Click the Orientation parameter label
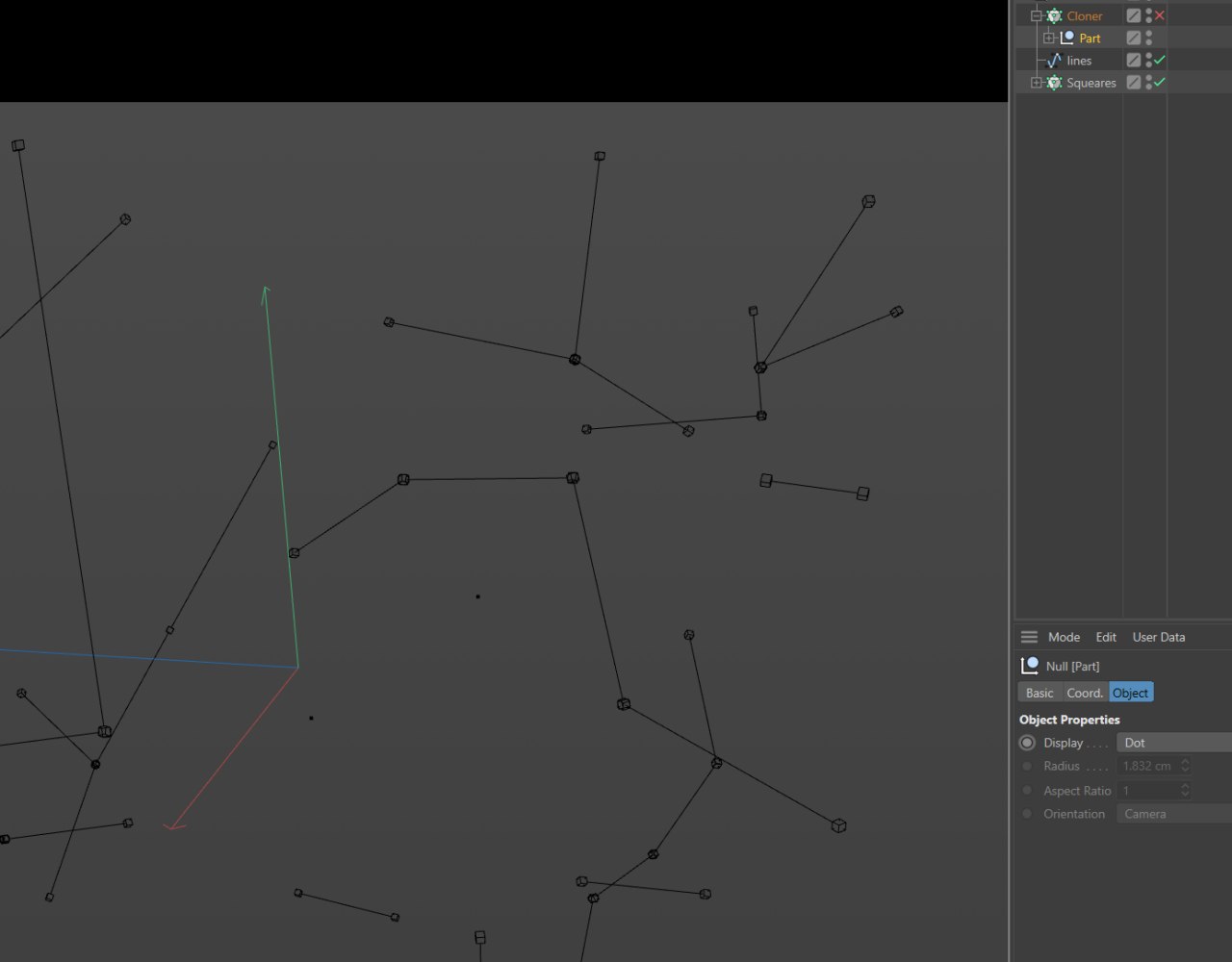 point(1074,814)
